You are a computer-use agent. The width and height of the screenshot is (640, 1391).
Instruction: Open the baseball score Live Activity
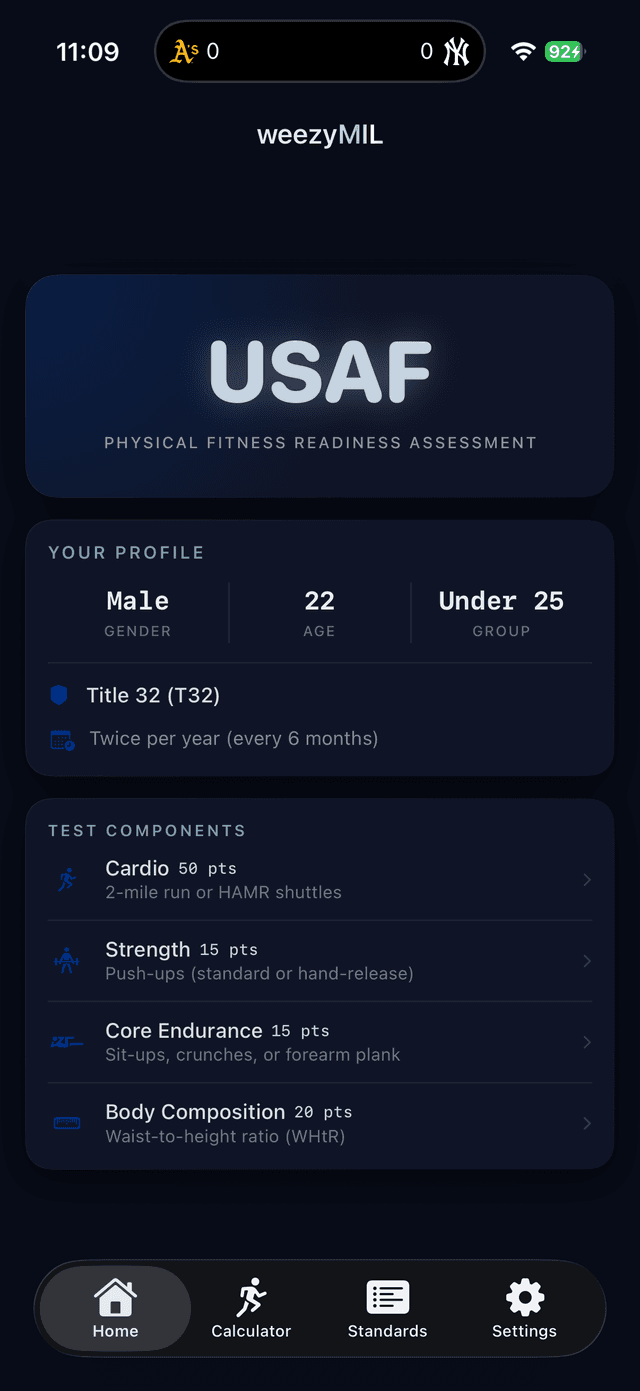click(320, 52)
